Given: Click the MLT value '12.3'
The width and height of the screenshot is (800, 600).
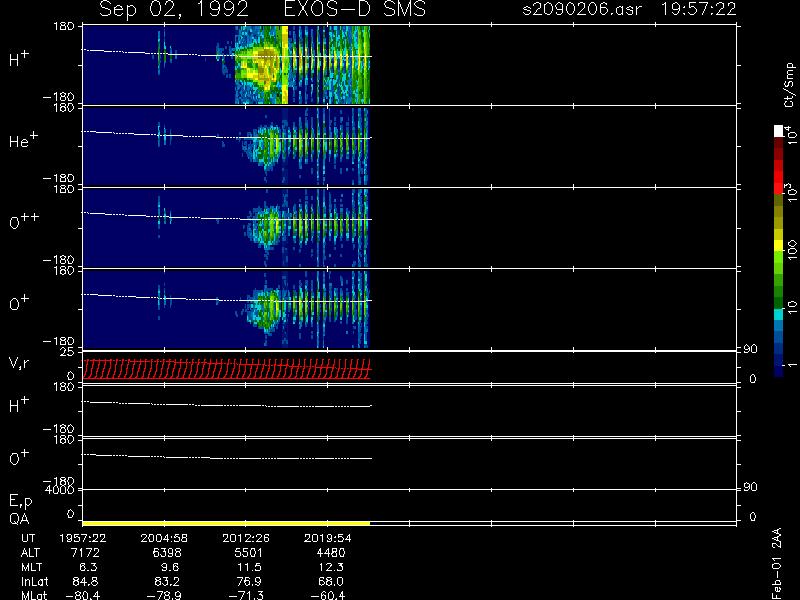Looking at the screenshot, I should point(331,567).
